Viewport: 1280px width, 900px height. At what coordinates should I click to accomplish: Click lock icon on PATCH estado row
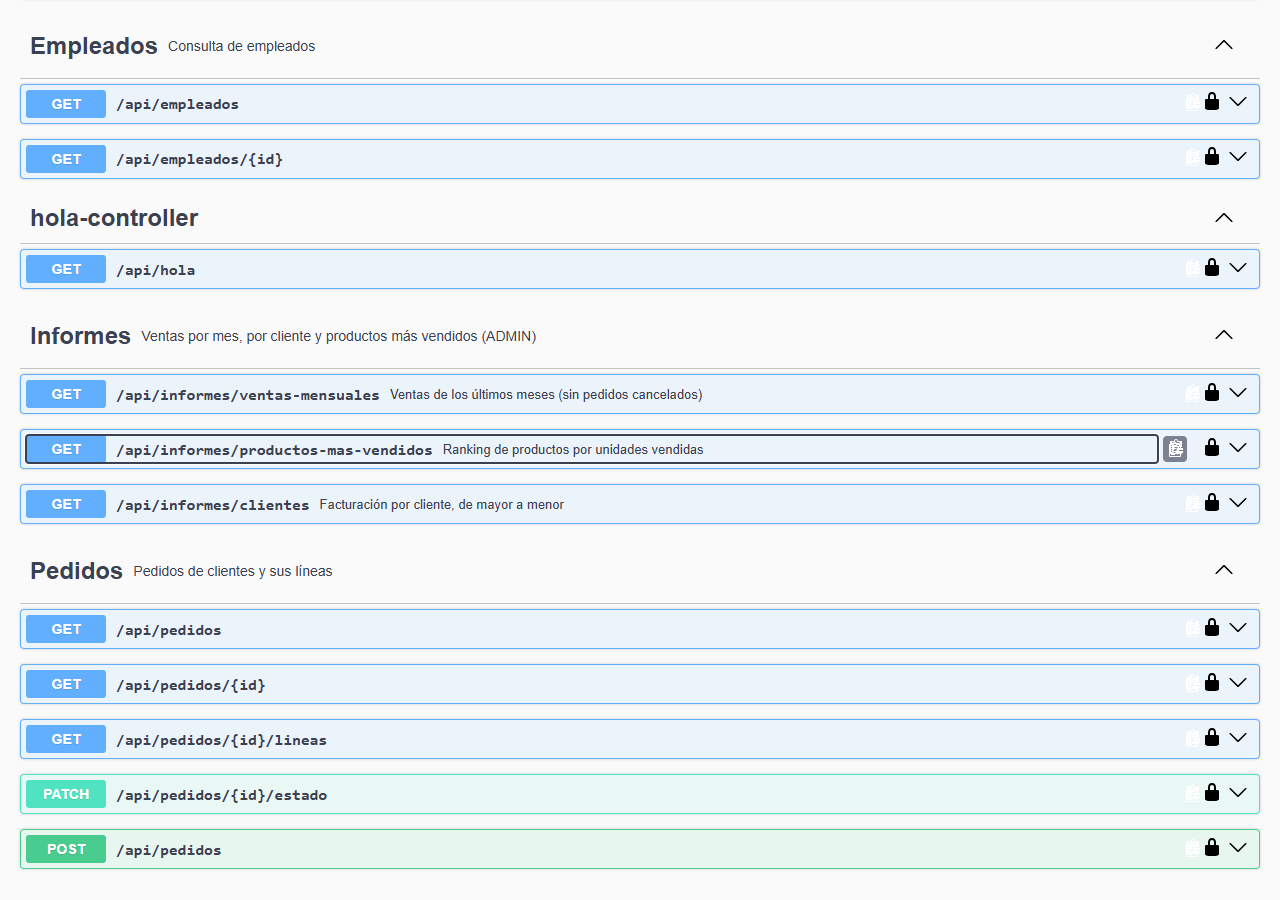tap(1212, 792)
